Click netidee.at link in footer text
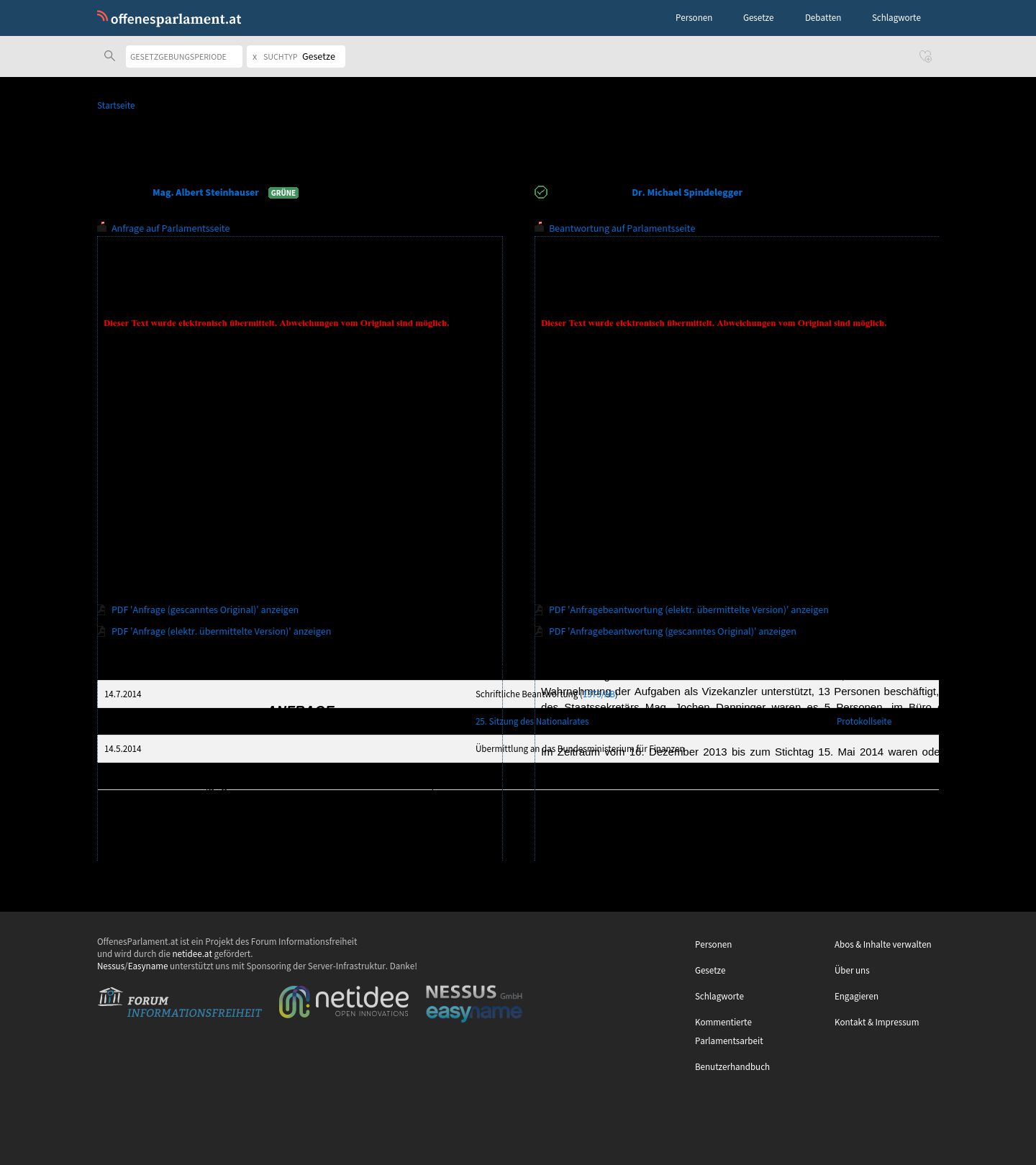 (x=192, y=953)
